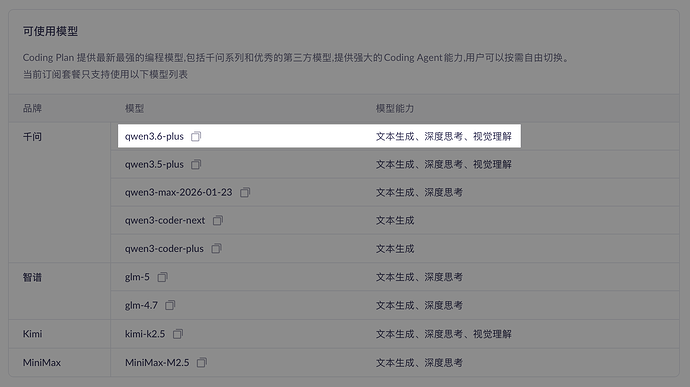690x387 pixels.
Task: Click qwen3-max-2026-01-23 capability 文本生成、深度思考
Action: 419,192
